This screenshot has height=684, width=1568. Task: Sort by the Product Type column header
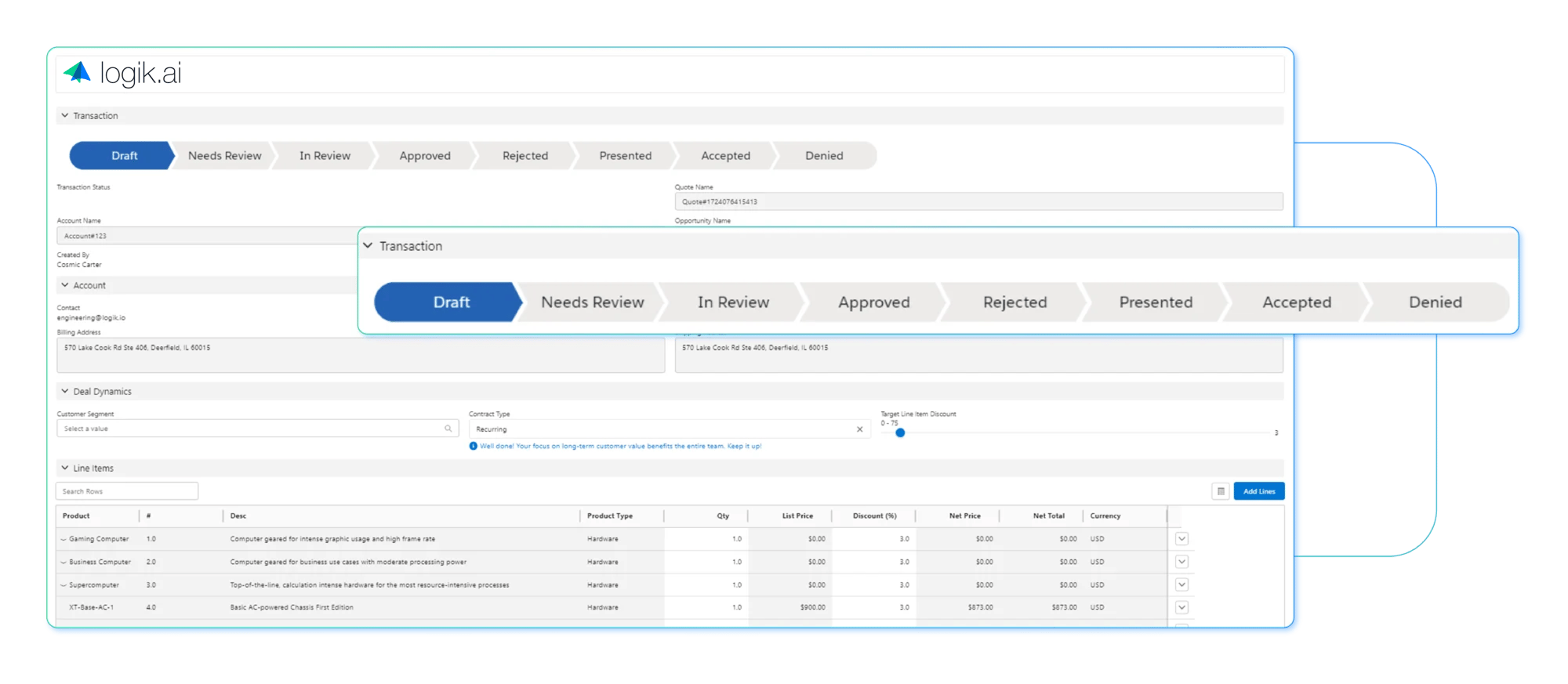[x=610, y=516]
